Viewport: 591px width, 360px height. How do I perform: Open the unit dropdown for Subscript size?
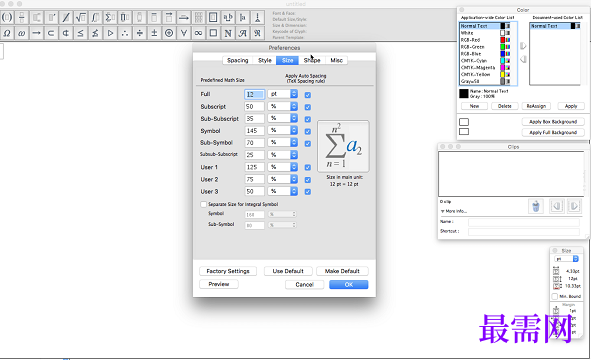point(283,106)
